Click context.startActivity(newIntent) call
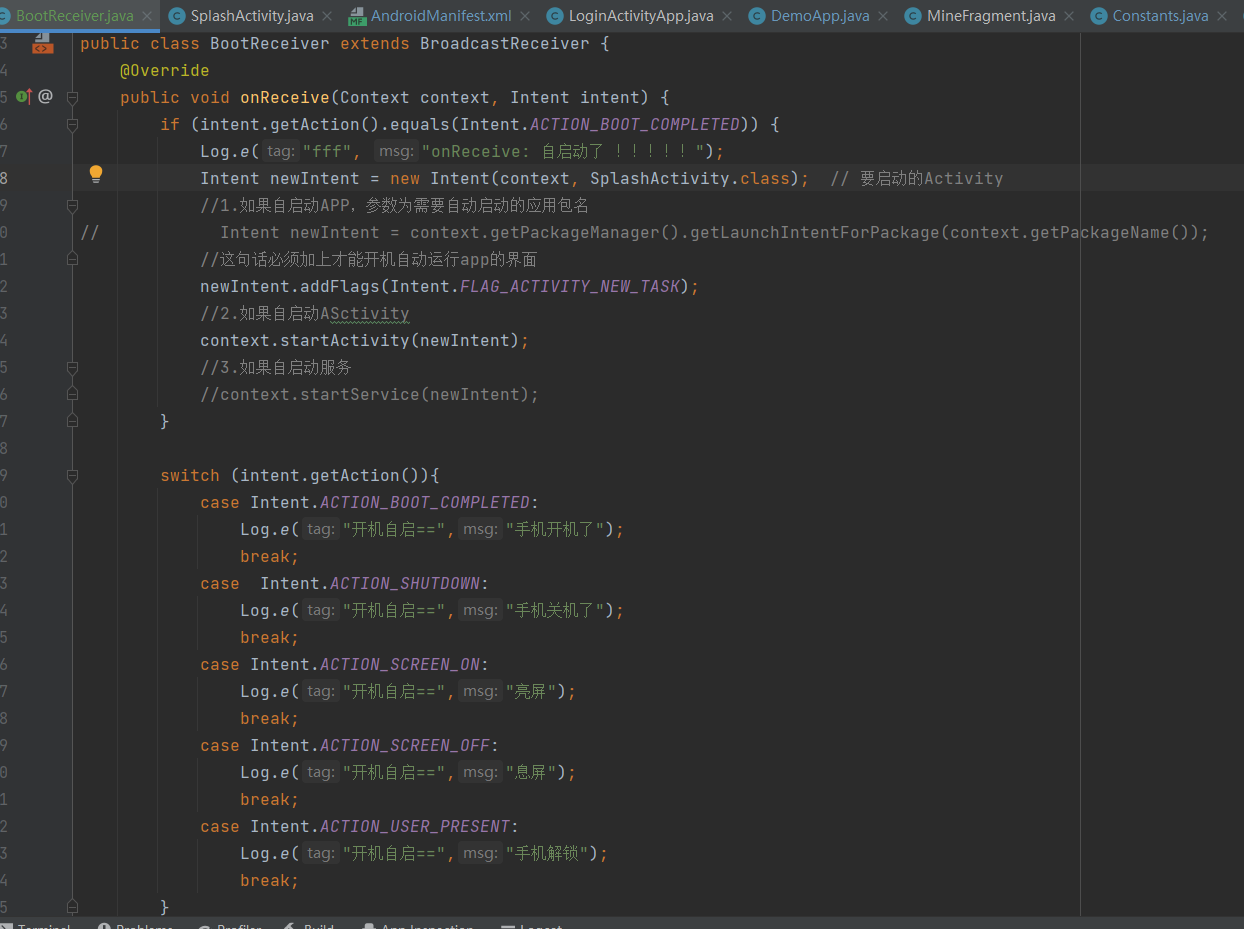1244x929 pixels. (360, 341)
